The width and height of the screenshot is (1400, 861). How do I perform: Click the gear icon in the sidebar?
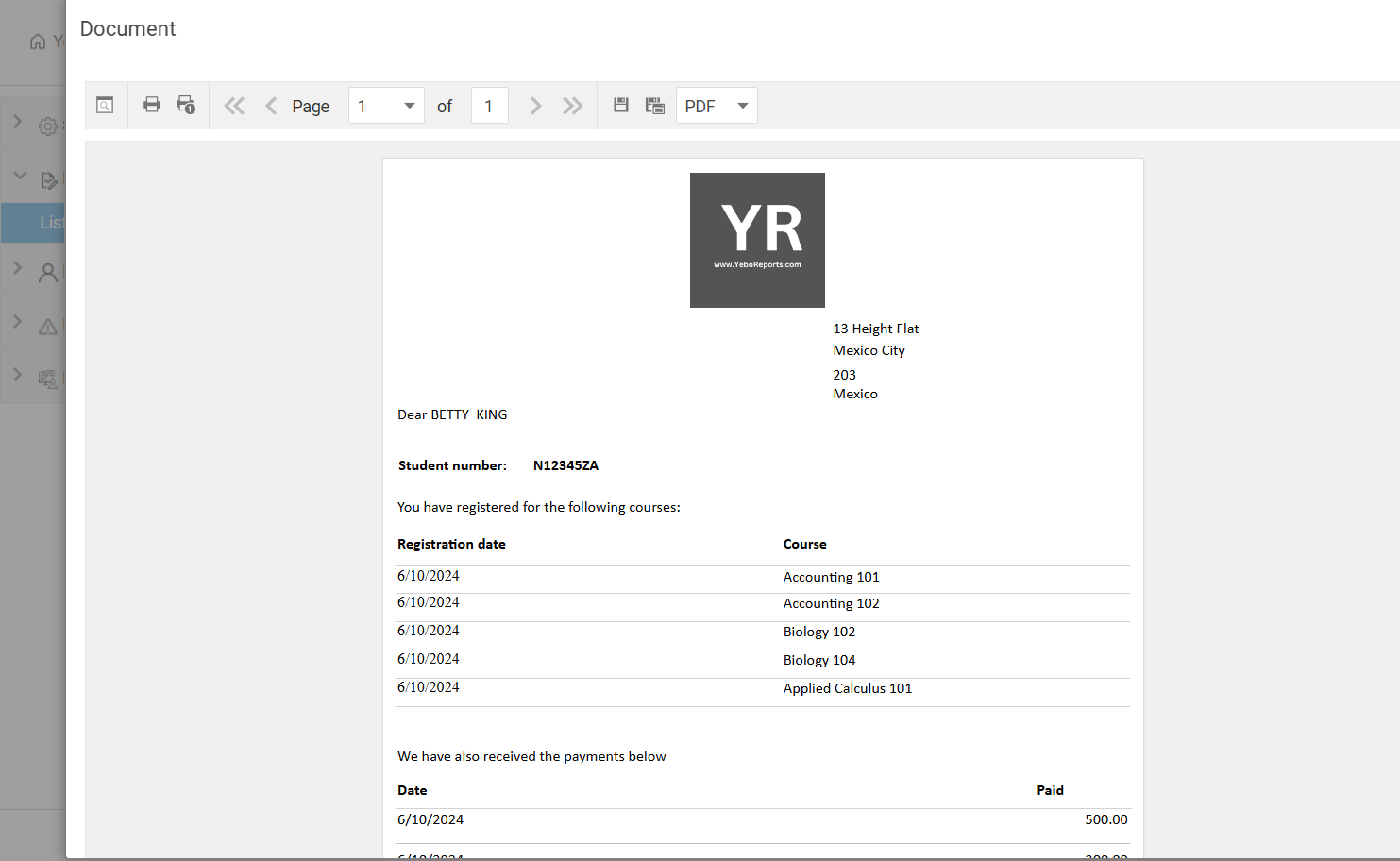[48, 127]
